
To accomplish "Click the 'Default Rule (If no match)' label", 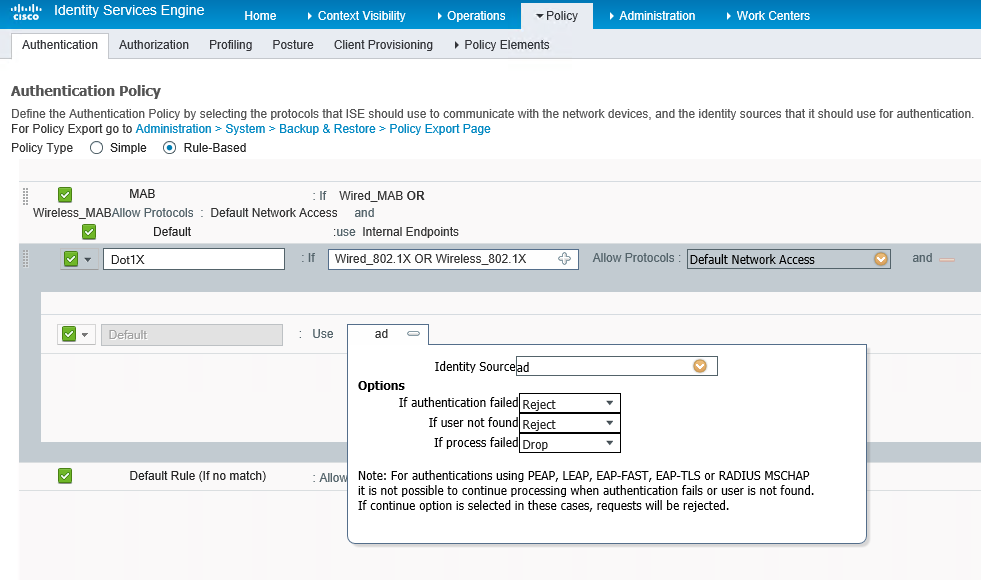I will [x=198, y=476].
